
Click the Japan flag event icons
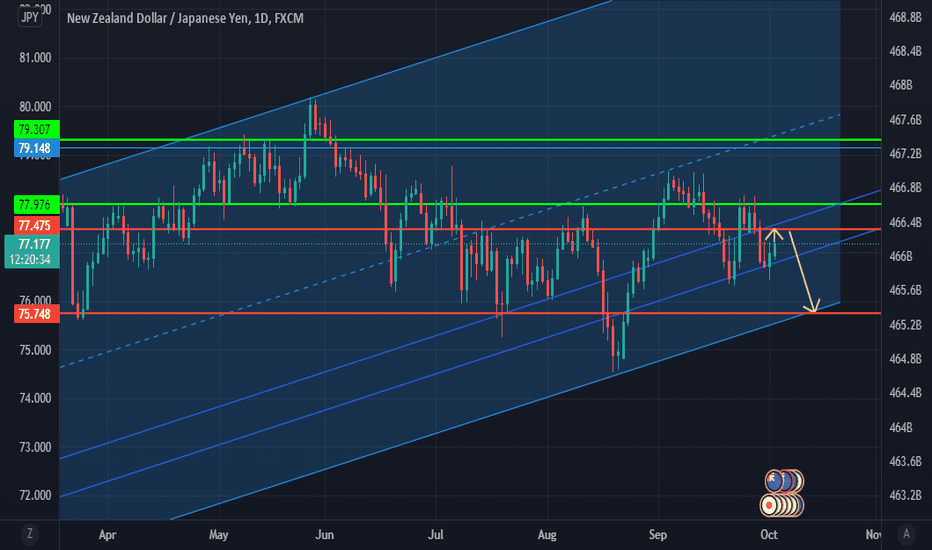[x=782, y=505]
